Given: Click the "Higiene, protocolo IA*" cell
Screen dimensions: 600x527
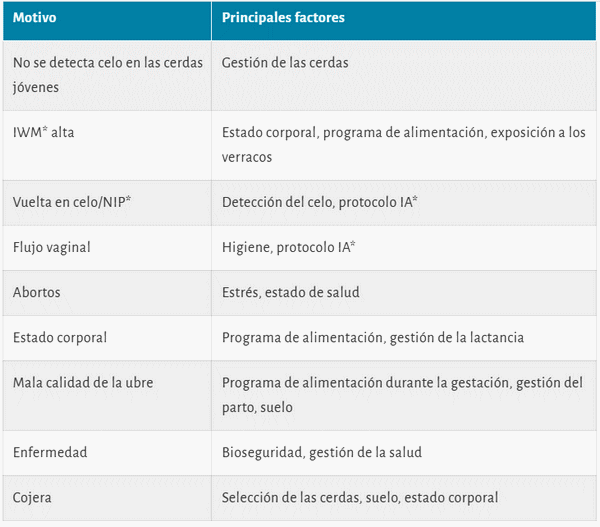Looking at the screenshot, I should [289, 246].
